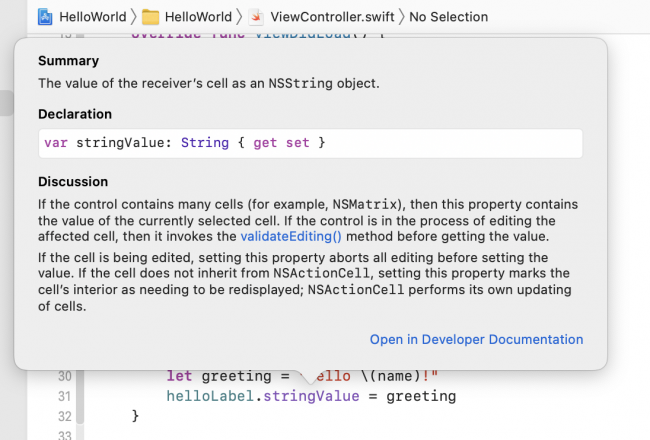Open the HelloWorld project breadcrumb item
The width and height of the screenshot is (650, 440).
(91, 17)
